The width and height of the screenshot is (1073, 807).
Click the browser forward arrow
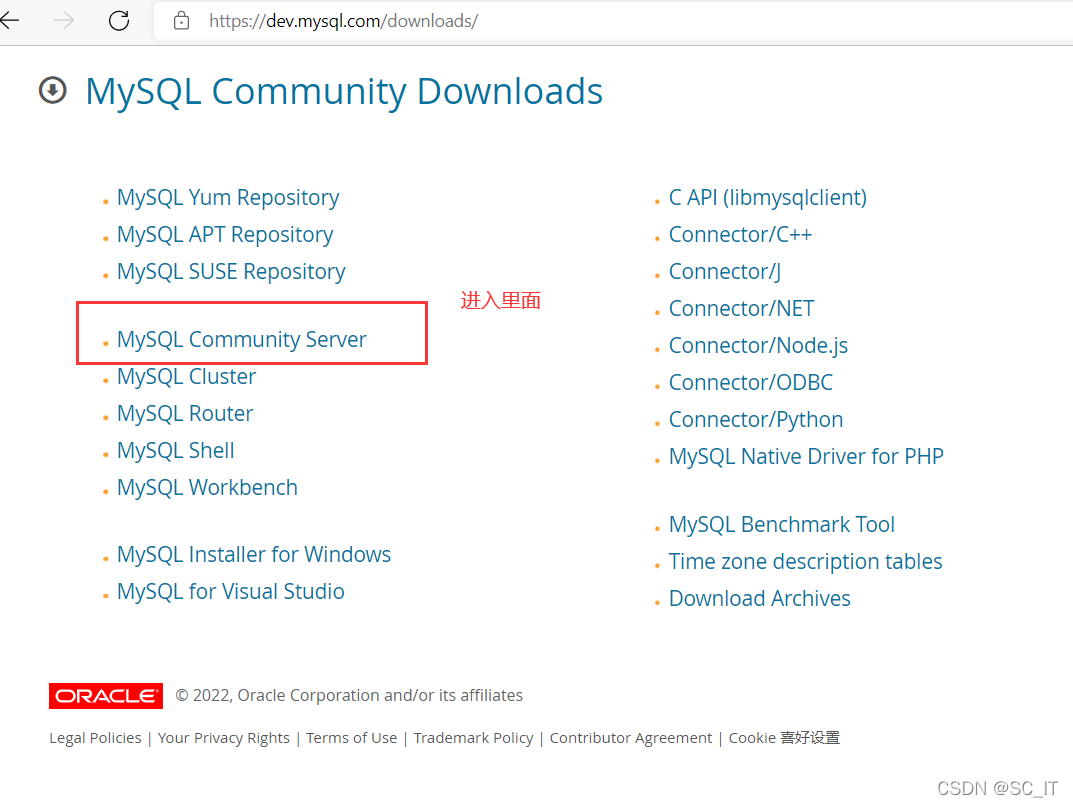click(64, 21)
